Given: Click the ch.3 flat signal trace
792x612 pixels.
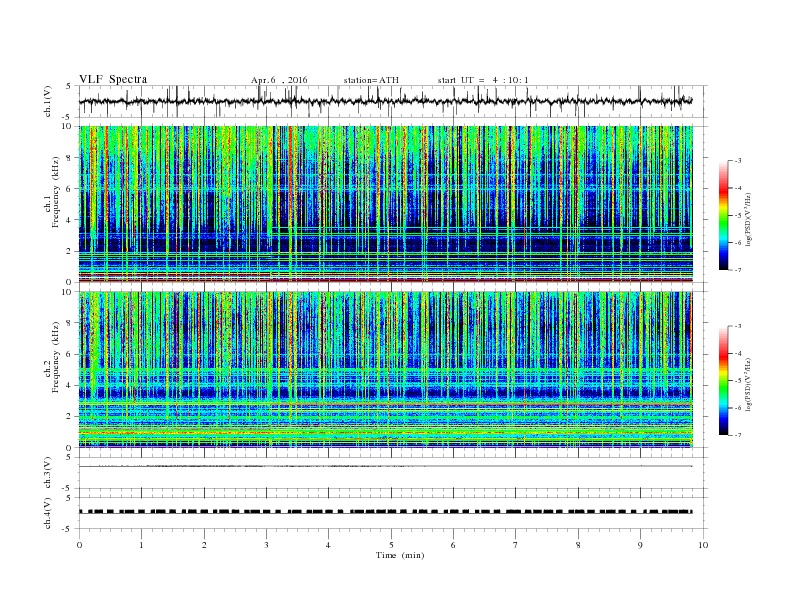Looking at the screenshot, I should 385,466.
